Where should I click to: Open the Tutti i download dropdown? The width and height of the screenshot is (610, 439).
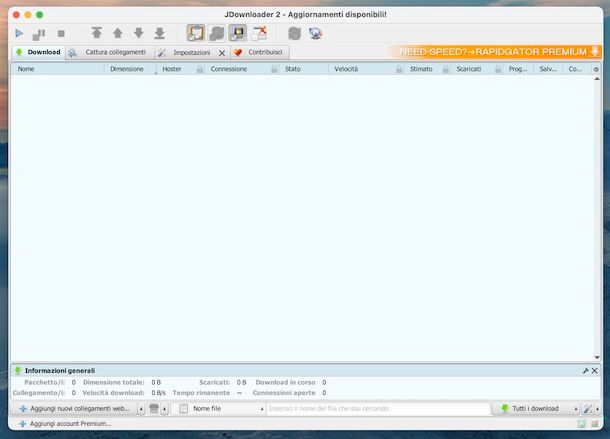pos(536,409)
